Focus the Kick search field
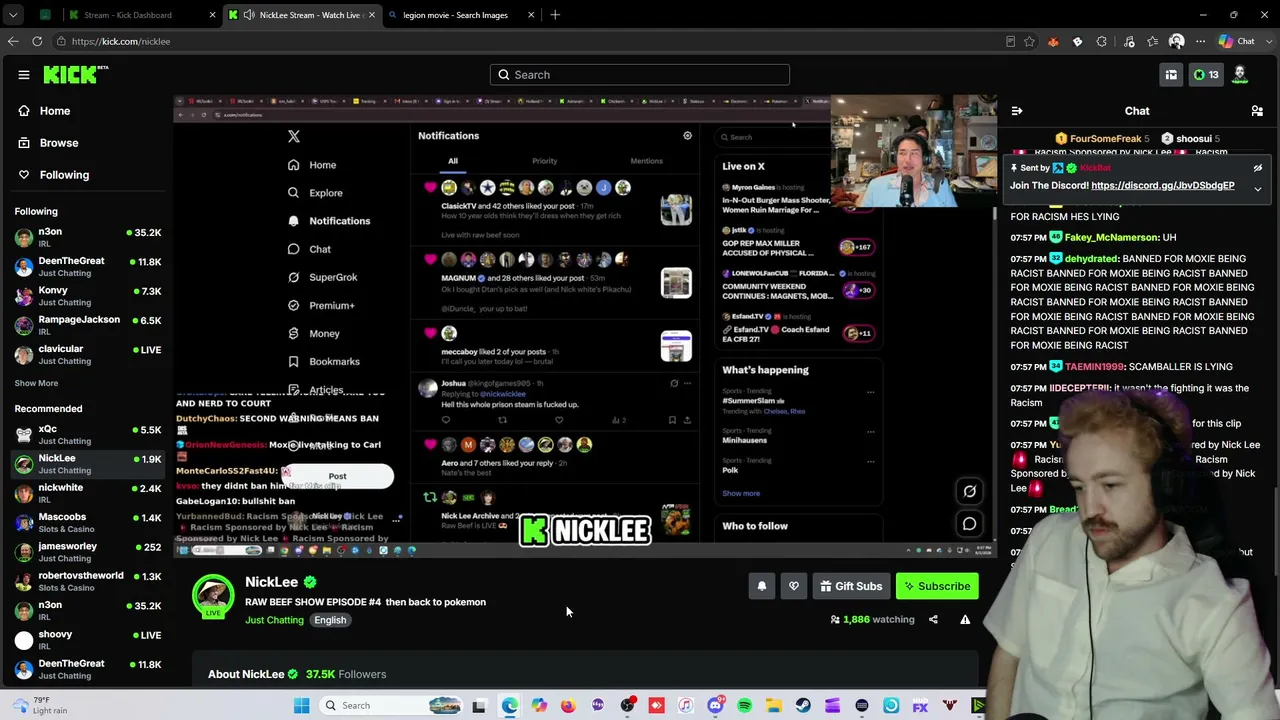The height and width of the screenshot is (720, 1280). (x=640, y=75)
